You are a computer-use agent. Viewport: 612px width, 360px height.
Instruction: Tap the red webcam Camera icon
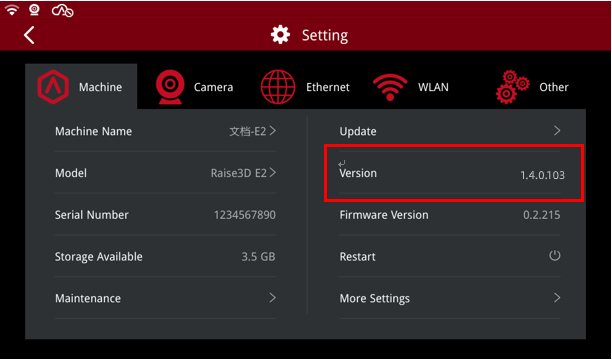tap(170, 87)
